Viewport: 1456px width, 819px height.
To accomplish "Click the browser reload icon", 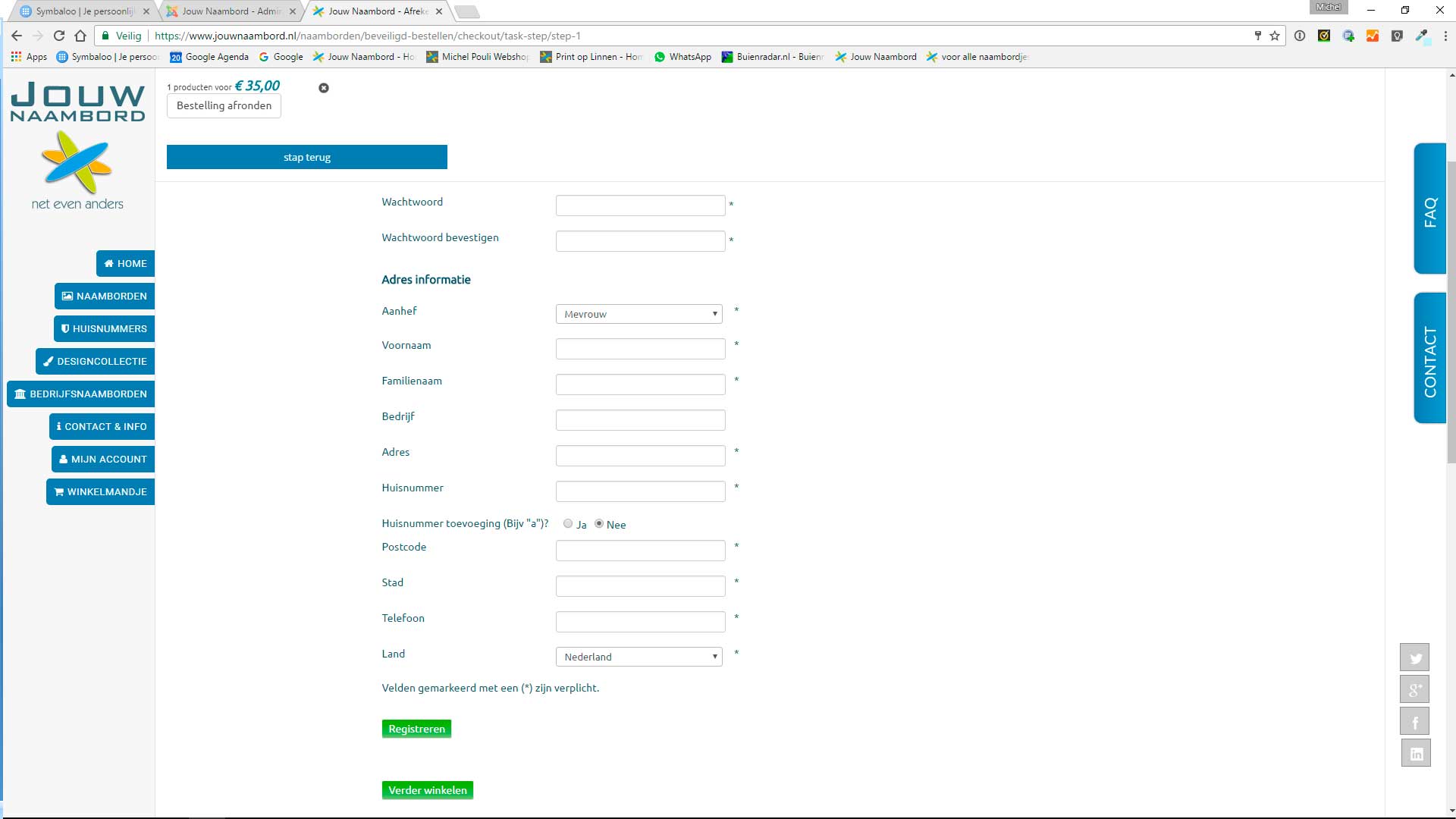I will pyautogui.click(x=59, y=36).
